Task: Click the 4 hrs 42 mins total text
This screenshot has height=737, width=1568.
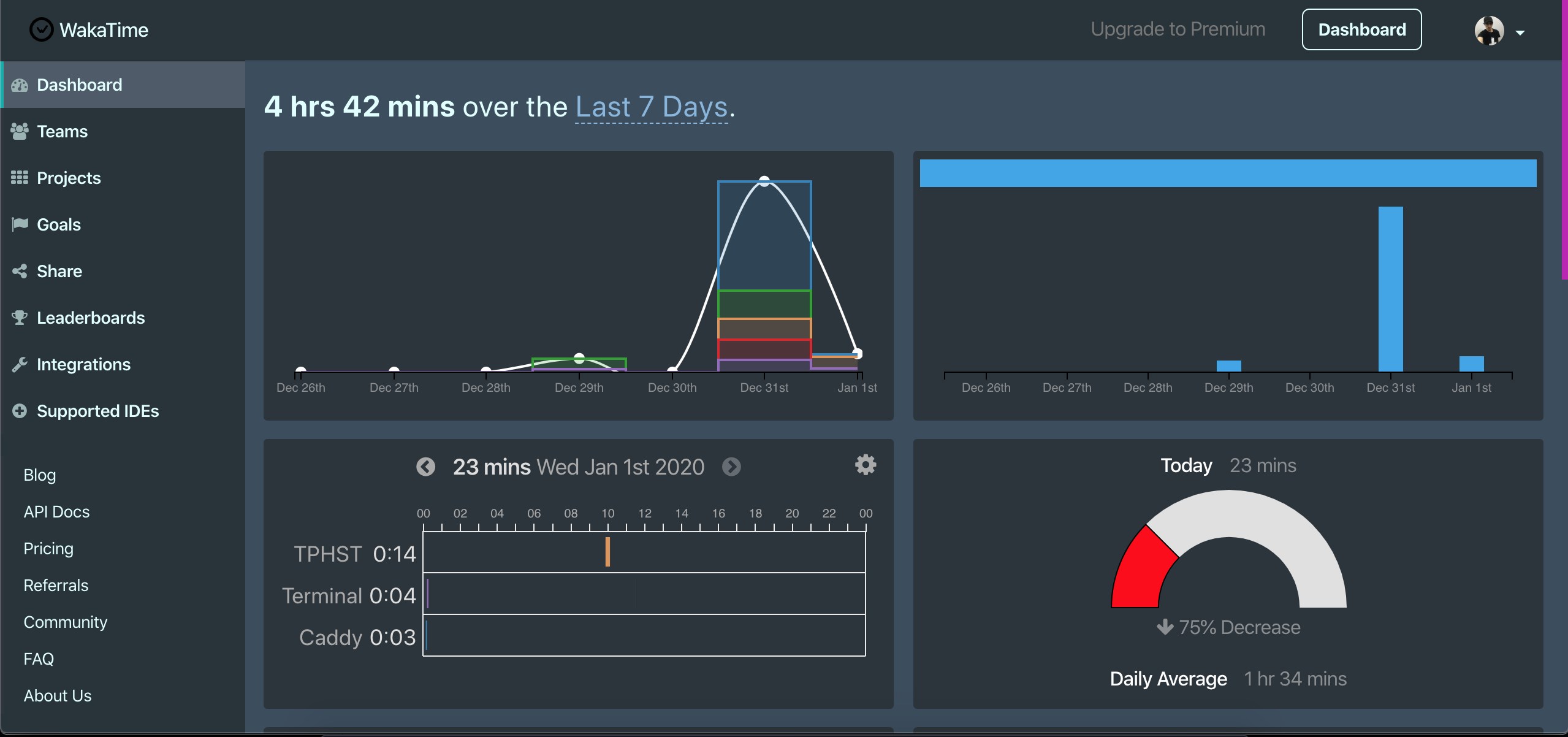Action: coord(360,107)
